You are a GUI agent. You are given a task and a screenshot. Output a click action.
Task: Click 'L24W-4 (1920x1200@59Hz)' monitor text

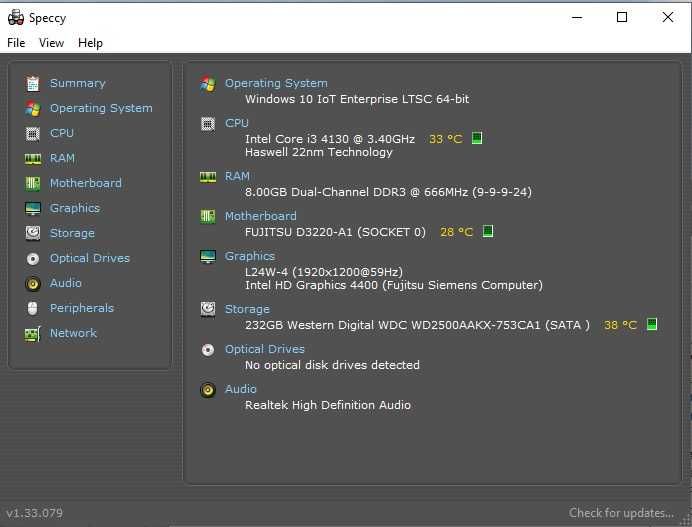coord(324,272)
